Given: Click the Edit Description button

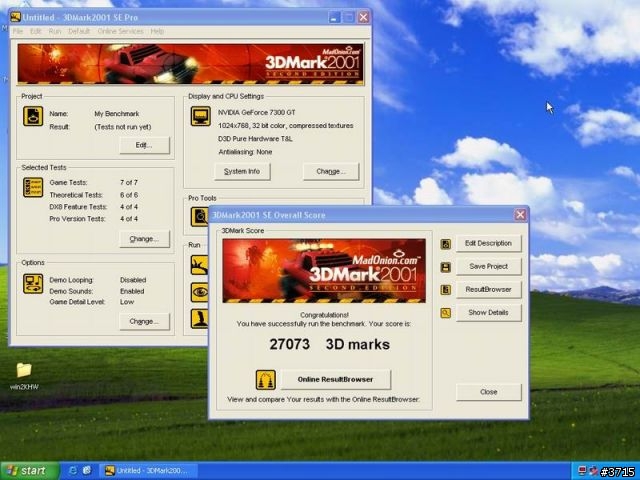Looking at the screenshot, I should pos(489,243).
